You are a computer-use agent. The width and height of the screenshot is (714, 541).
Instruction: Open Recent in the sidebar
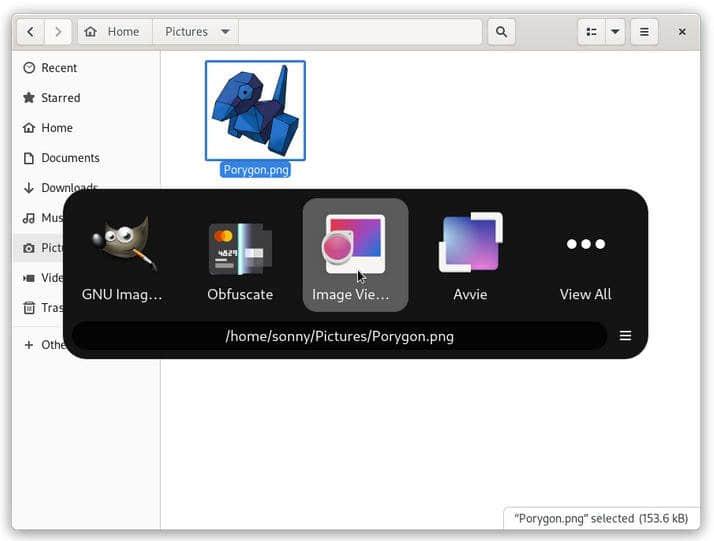[59, 68]
